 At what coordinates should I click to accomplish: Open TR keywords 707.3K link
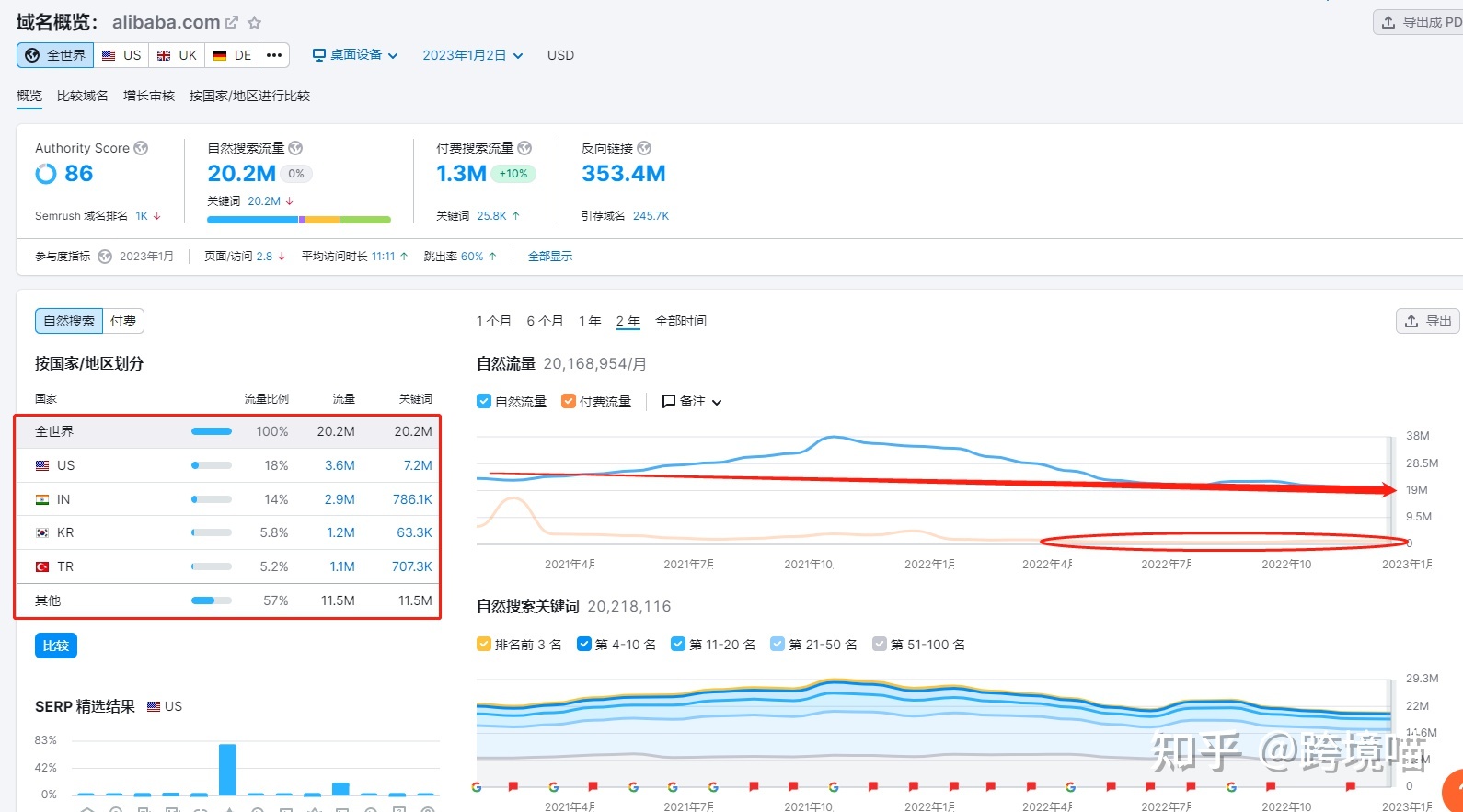pos(412,566)
